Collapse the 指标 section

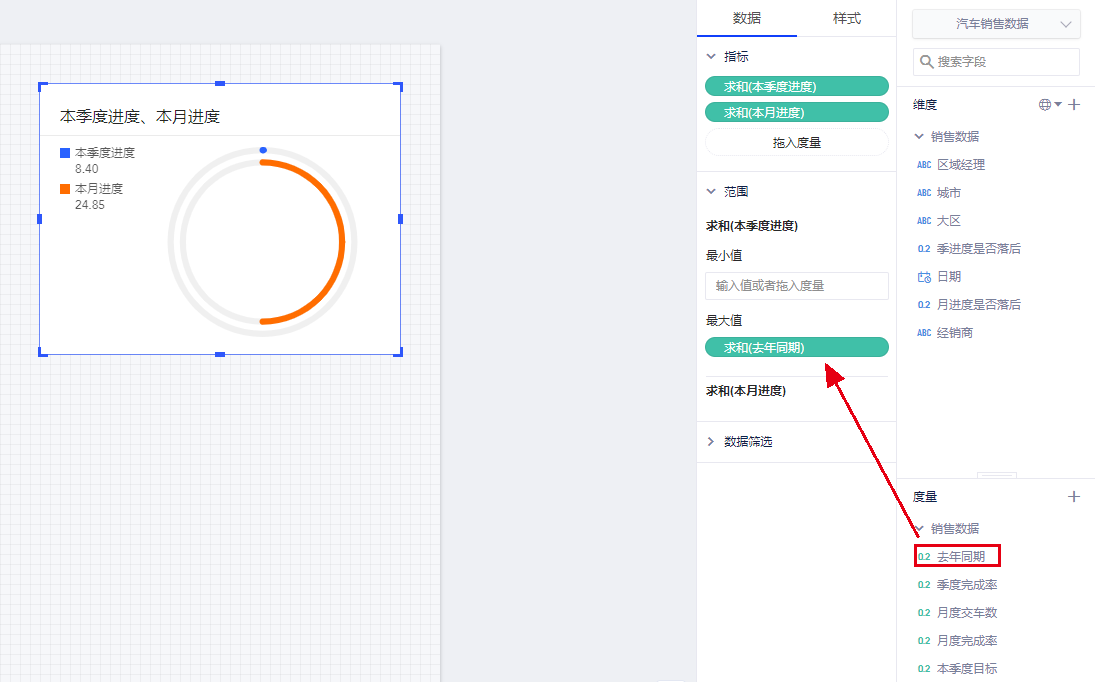[711, 57]
